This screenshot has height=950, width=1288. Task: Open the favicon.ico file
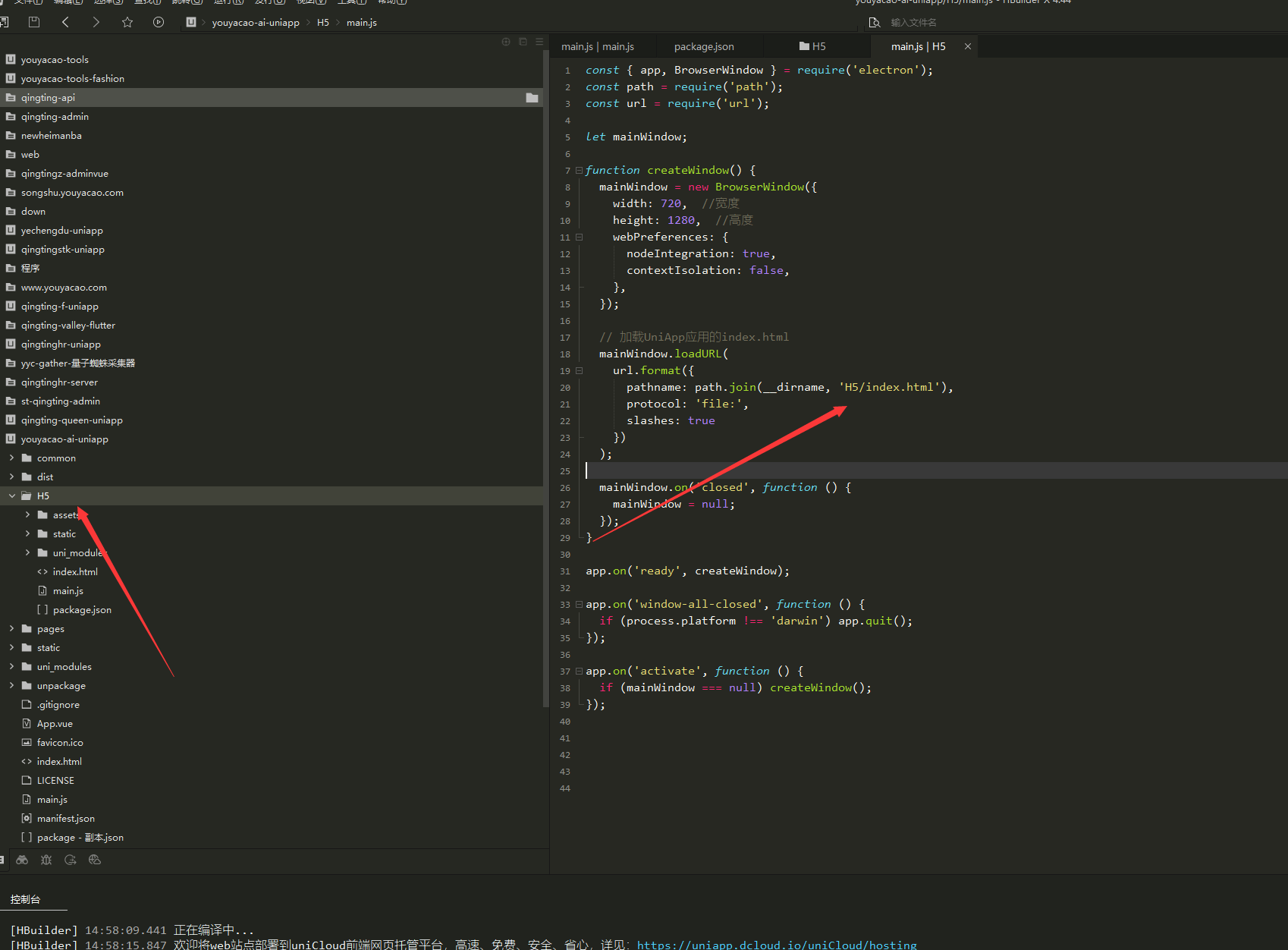pyautogui.click(x=60, y=742)
